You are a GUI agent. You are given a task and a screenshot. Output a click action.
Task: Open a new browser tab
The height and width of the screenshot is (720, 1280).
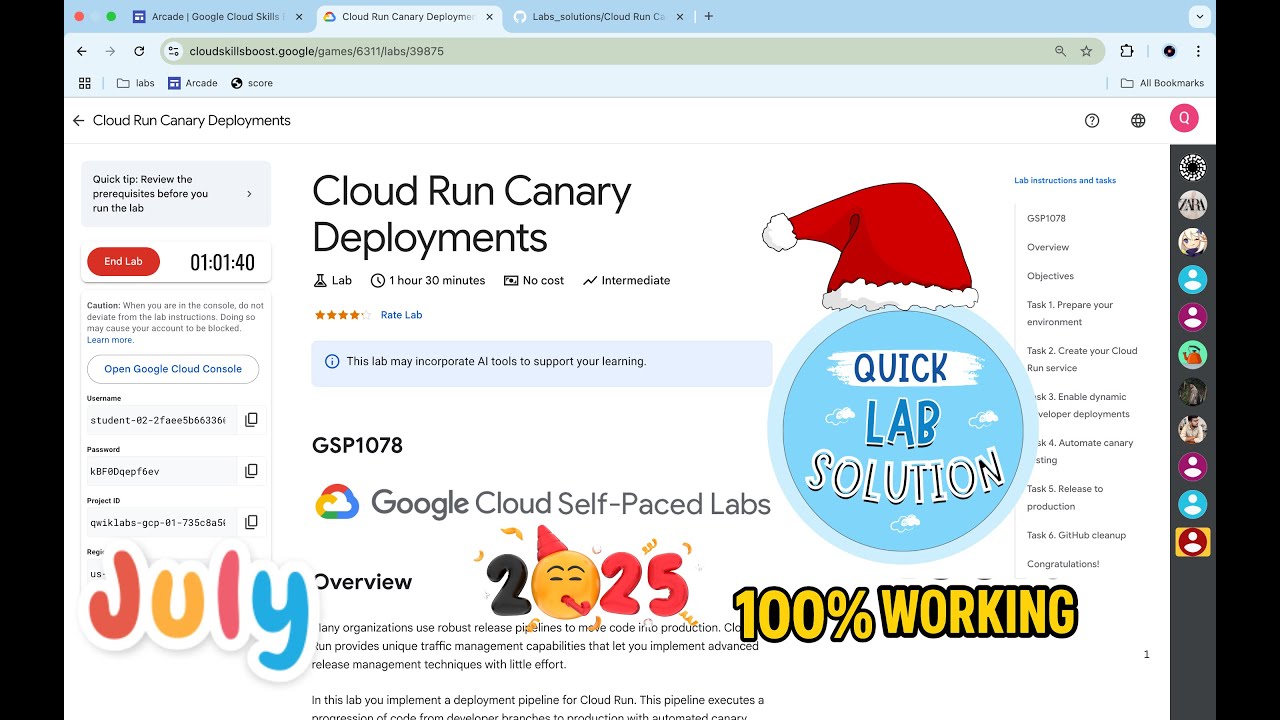pos(709,16)
